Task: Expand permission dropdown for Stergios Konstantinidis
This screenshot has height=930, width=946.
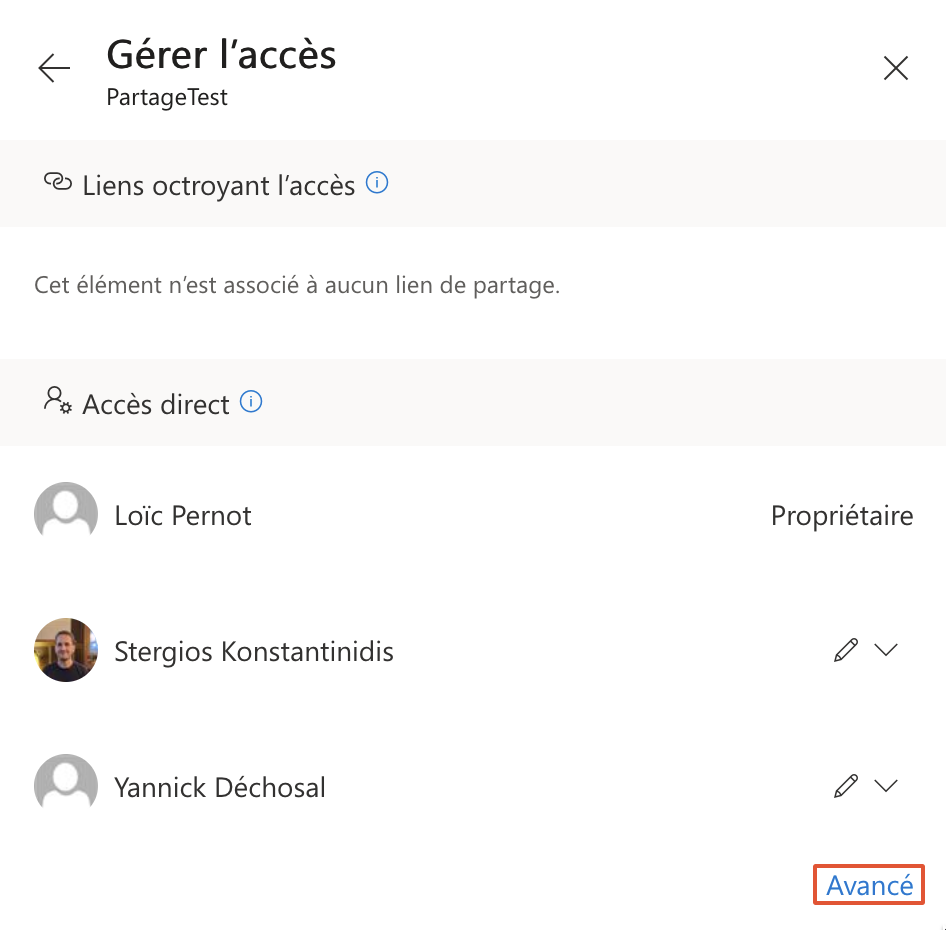Action: tap(886, 651)
